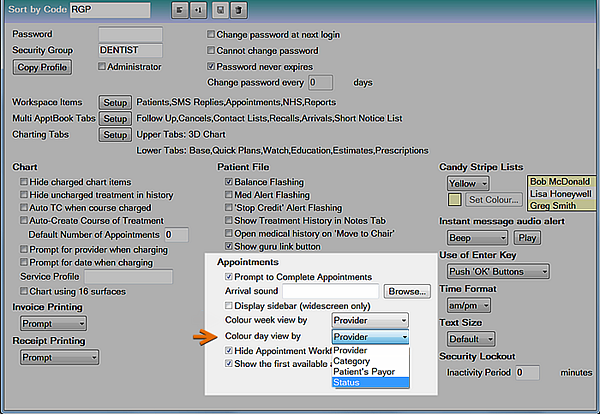Enable Show Treatment History in Notes Tab
600x414 pixels.
tap(229, 220)
